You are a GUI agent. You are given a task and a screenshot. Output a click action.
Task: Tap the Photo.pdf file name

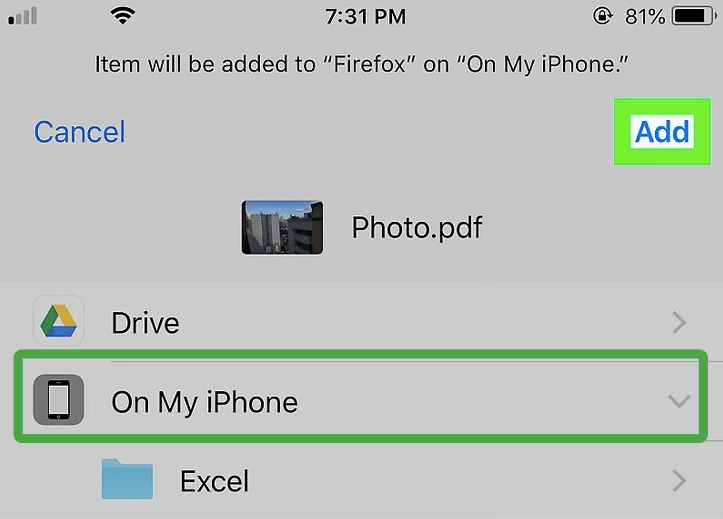click(417, 227)
